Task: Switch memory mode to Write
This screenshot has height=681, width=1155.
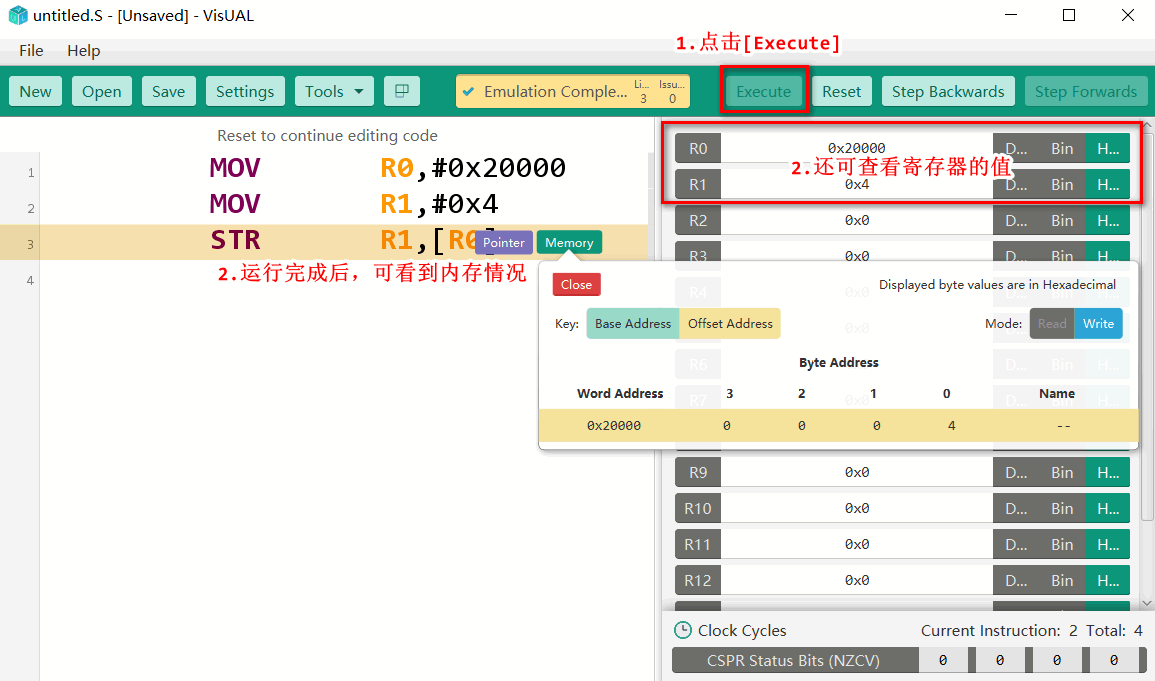Action: [x=1098, y=323]
